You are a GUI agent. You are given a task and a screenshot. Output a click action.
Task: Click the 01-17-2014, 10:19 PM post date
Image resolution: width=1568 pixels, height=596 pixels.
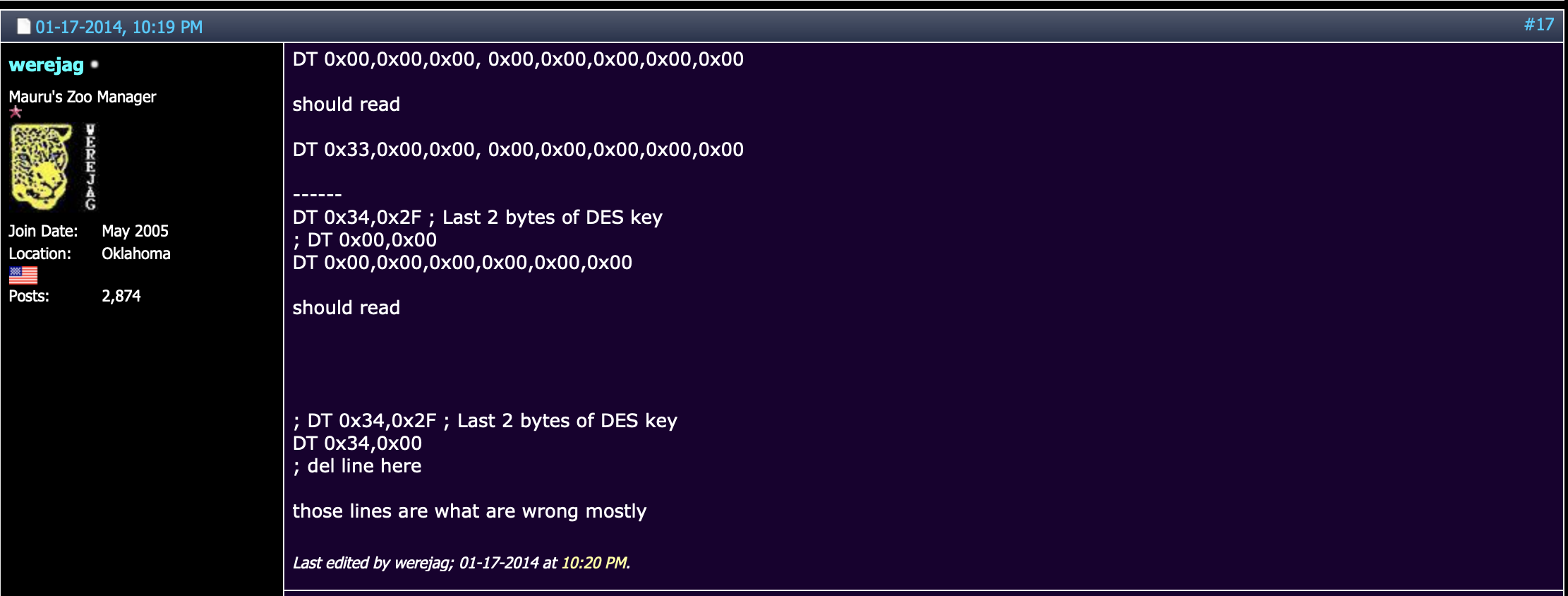(x=119, y=28)
